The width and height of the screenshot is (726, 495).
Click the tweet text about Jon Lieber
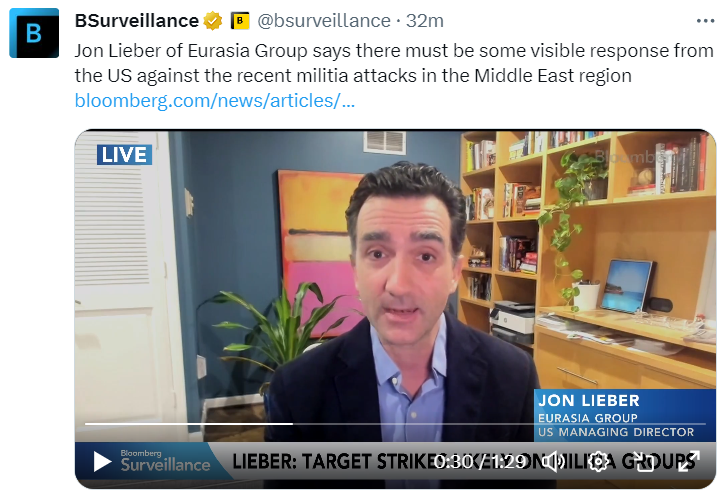394,63
